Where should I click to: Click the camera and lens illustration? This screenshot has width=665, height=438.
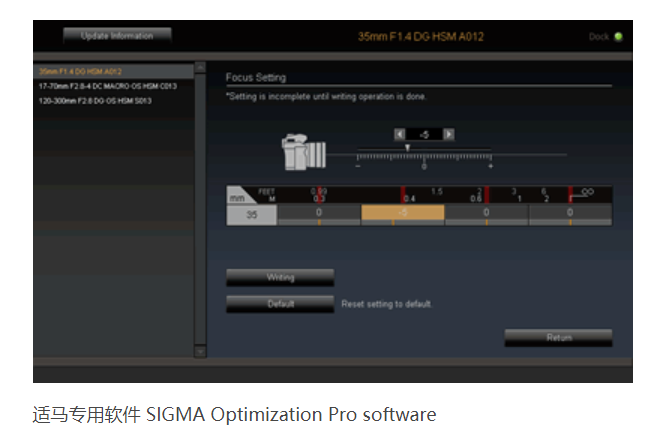click(x=304, y=152)
